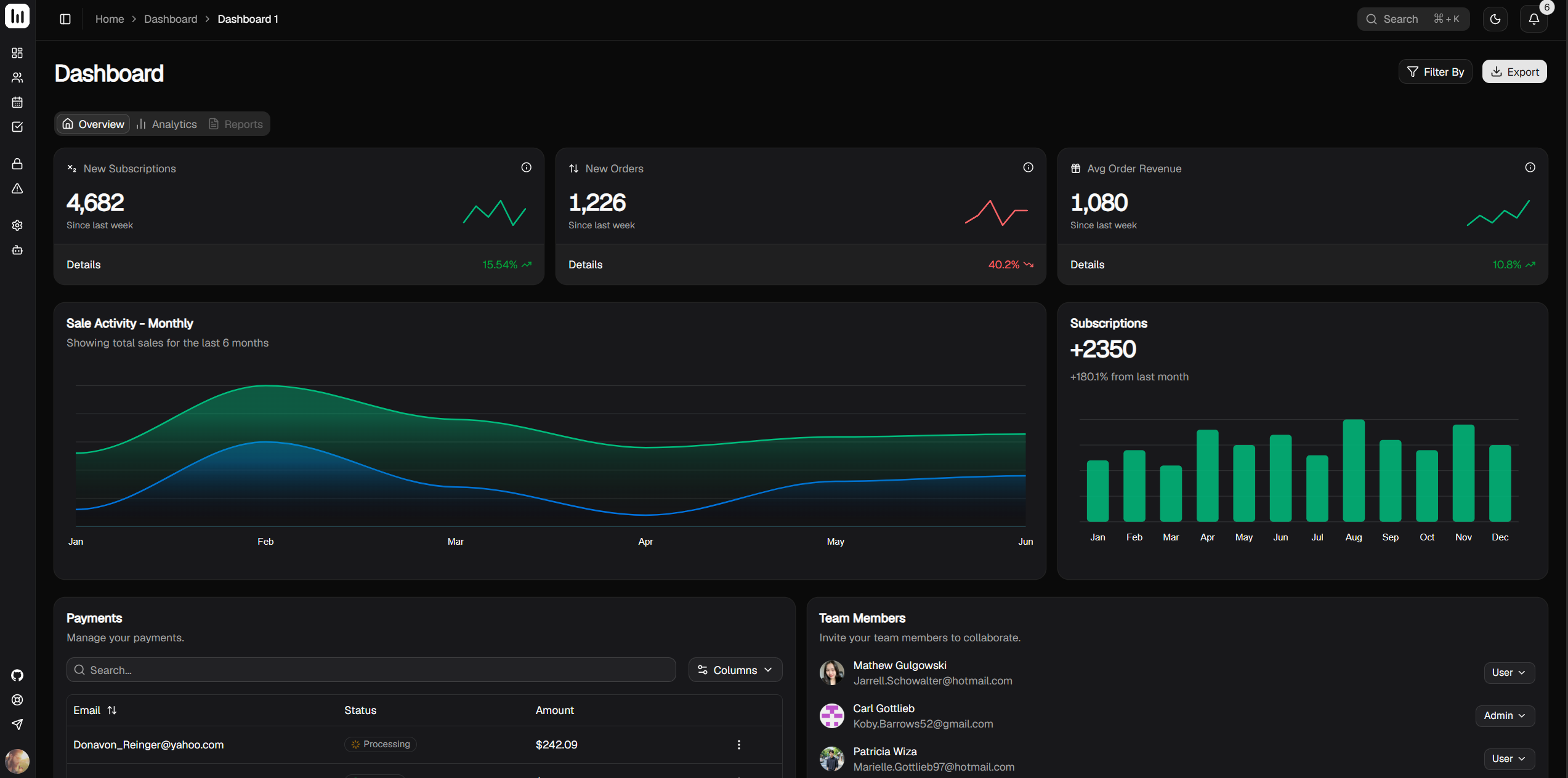Click the Filter By button
This screenshot has height=778, width=1568.
pos(1436,72)
